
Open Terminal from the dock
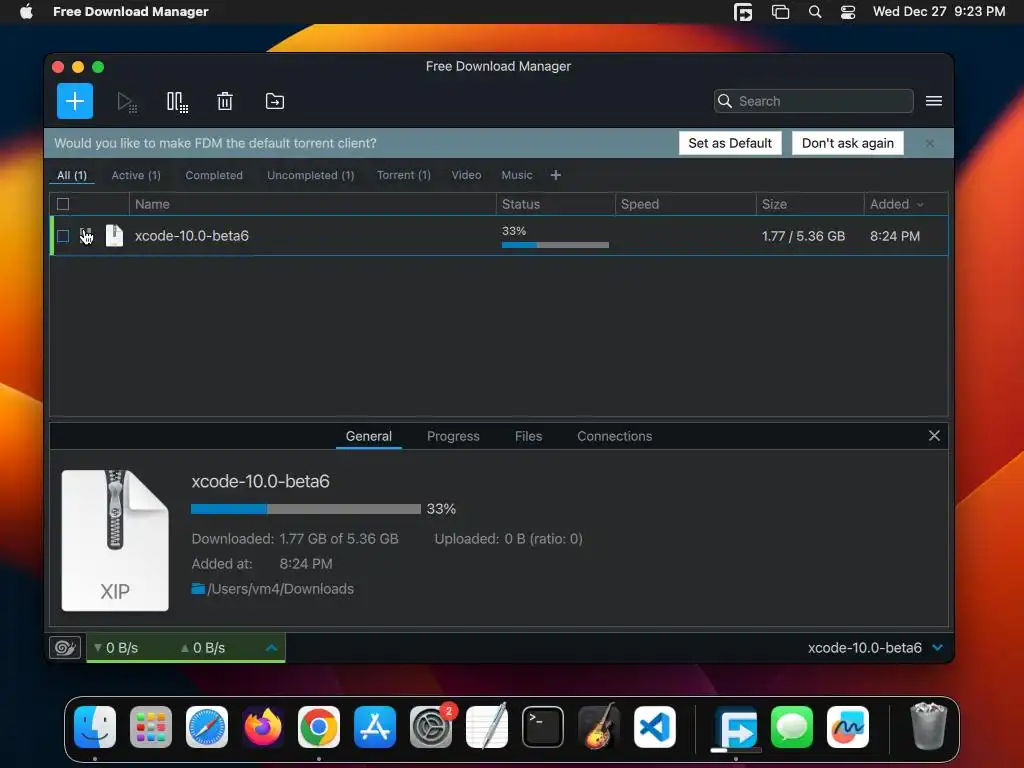click(x=543, y=727)
